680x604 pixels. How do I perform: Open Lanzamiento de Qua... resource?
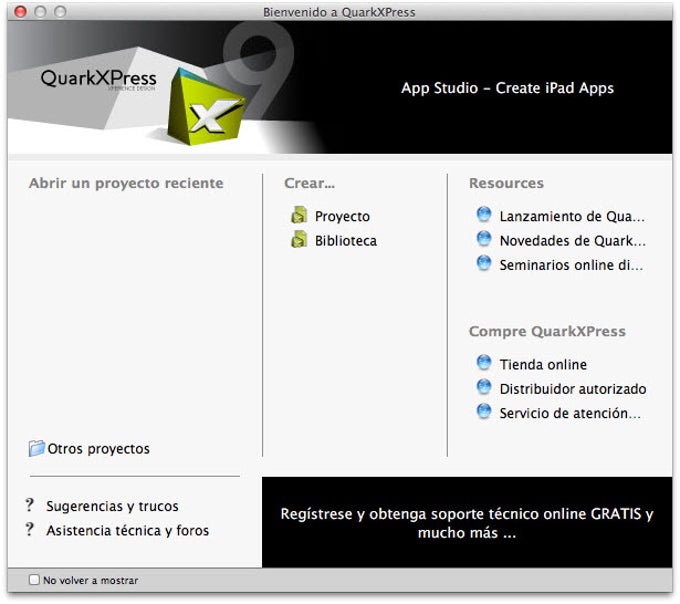[572, 216]
